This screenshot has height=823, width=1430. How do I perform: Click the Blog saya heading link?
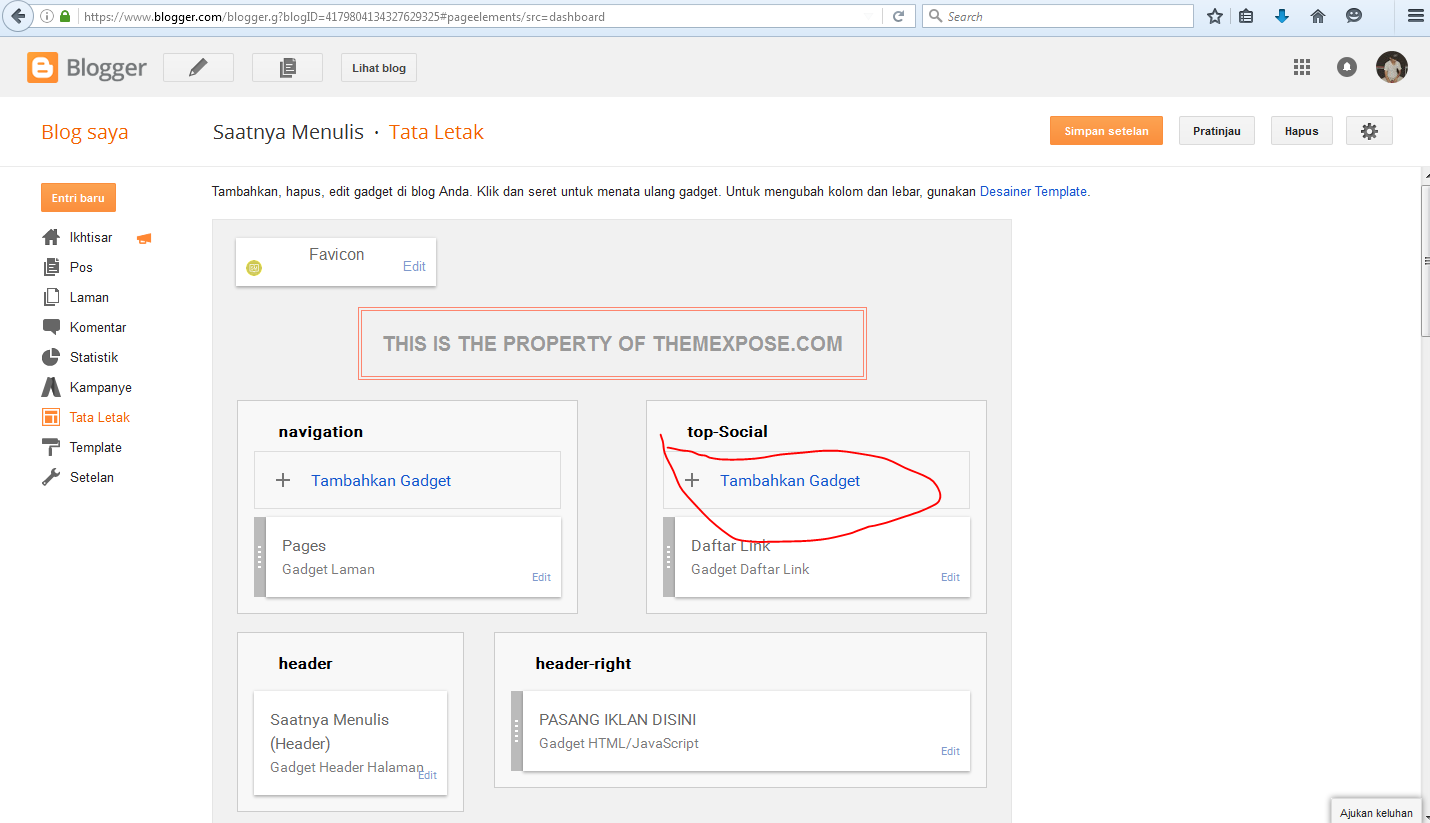(x=85, y=132)
